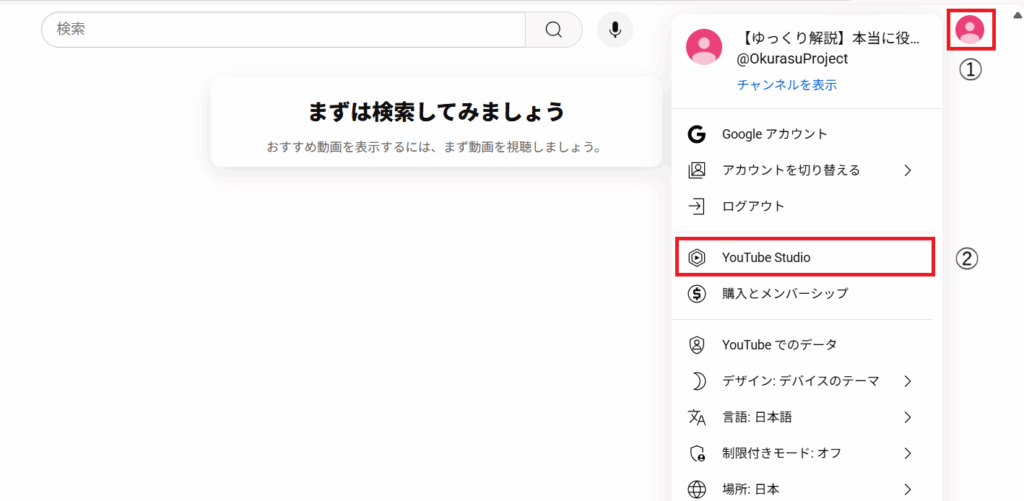Choose ログアウト from the menu
The height and width of the screenshot is (501, 1024).
tap(807, 207)
